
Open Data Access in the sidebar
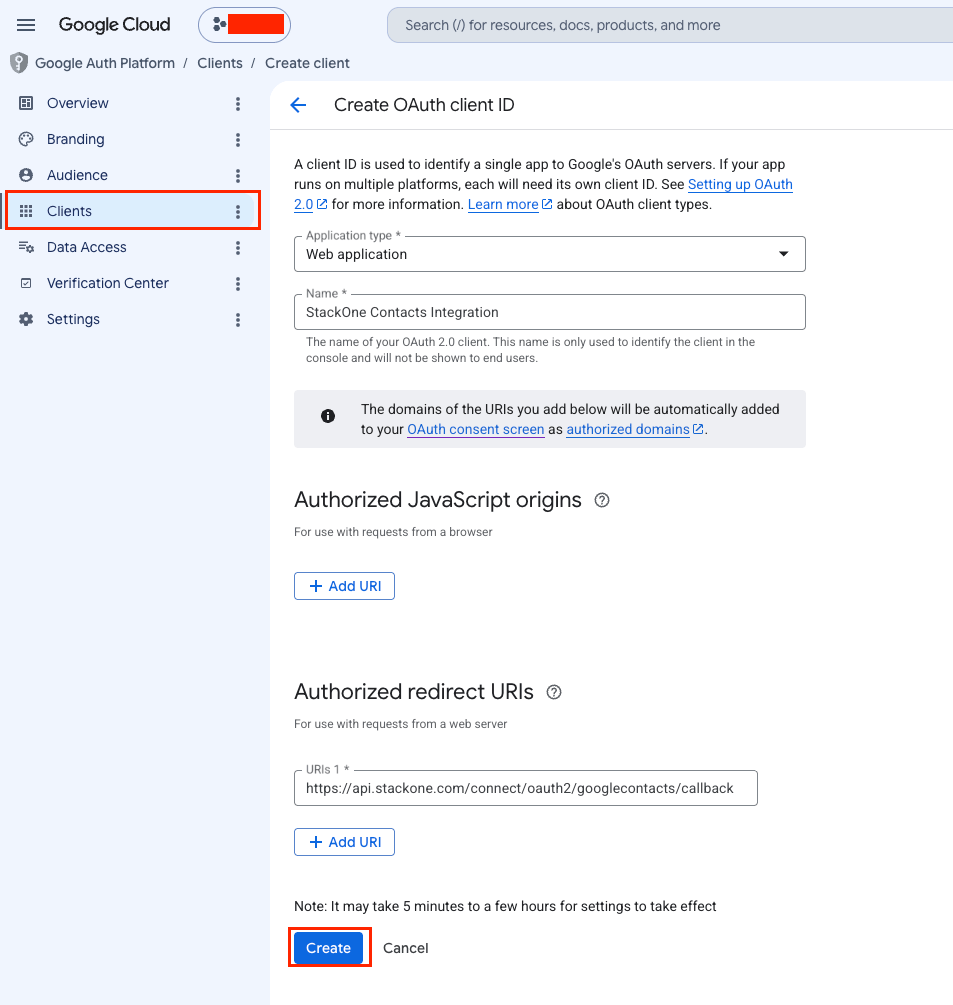point(87,247)
